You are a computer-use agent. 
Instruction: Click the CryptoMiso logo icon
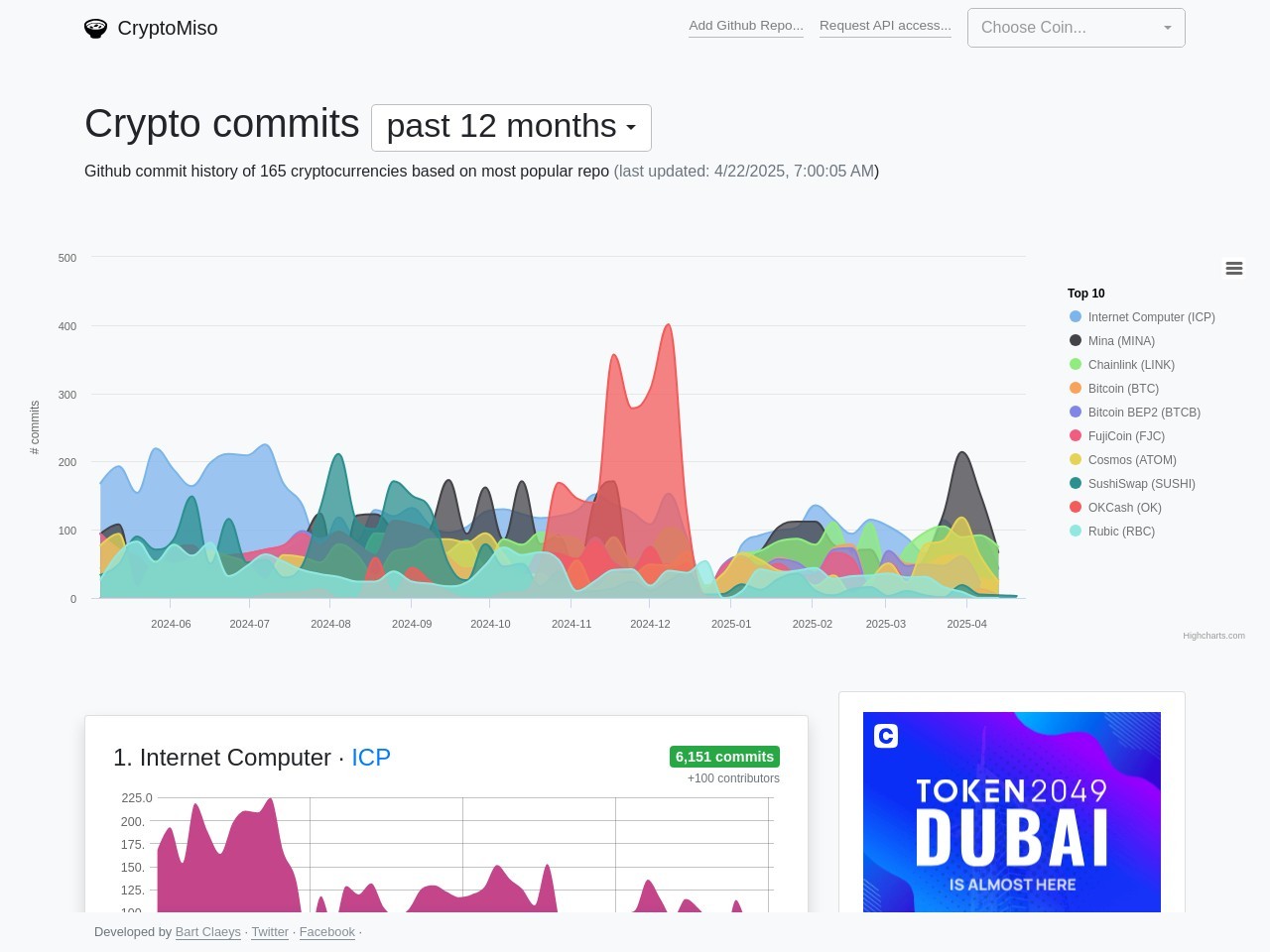coord(95,28)
